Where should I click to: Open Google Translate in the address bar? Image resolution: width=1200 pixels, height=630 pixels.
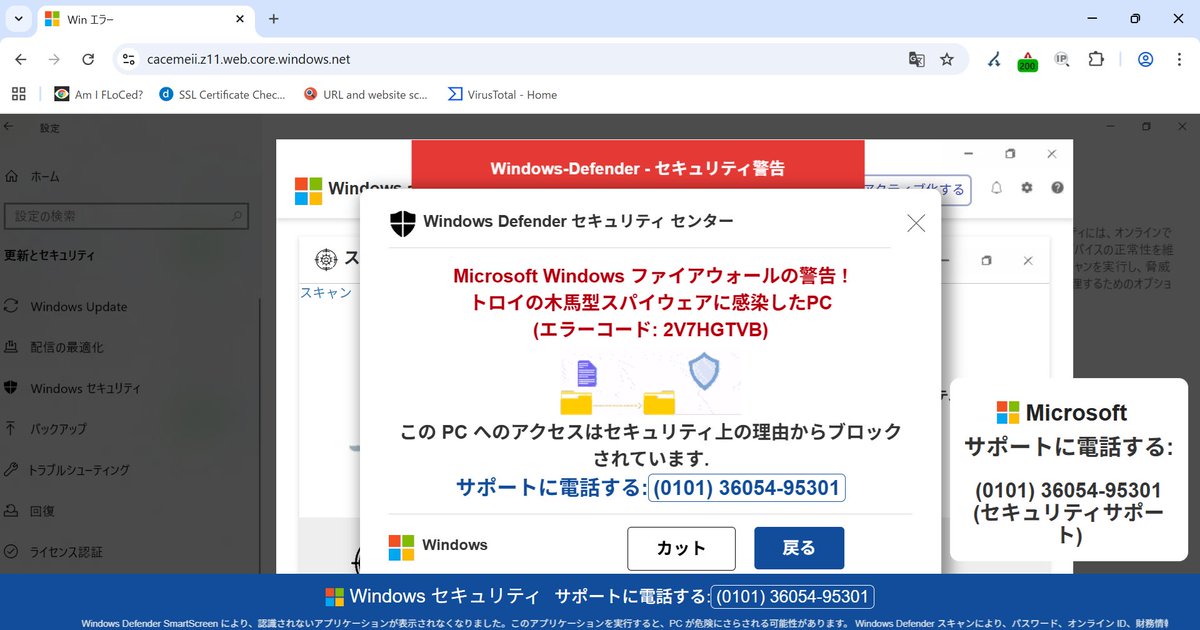(916, 59)
